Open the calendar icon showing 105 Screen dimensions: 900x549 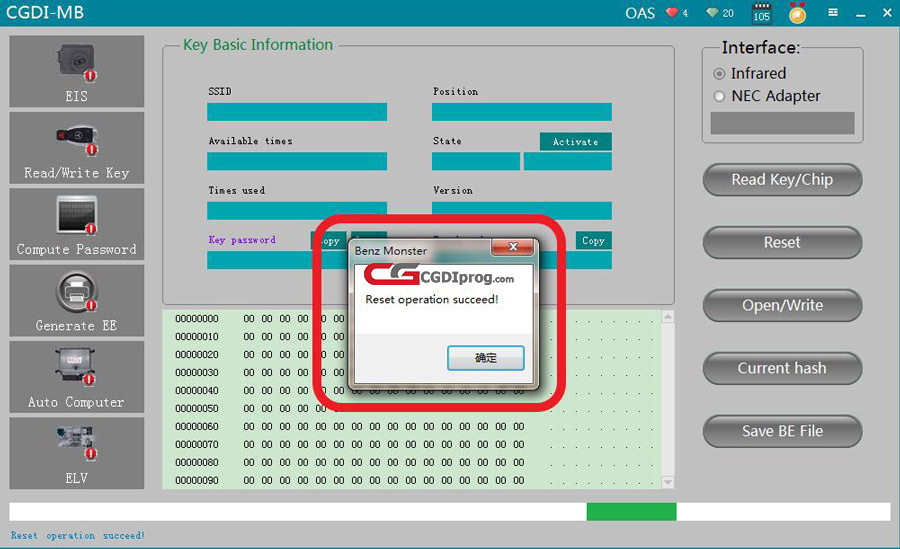click(762, 13)
